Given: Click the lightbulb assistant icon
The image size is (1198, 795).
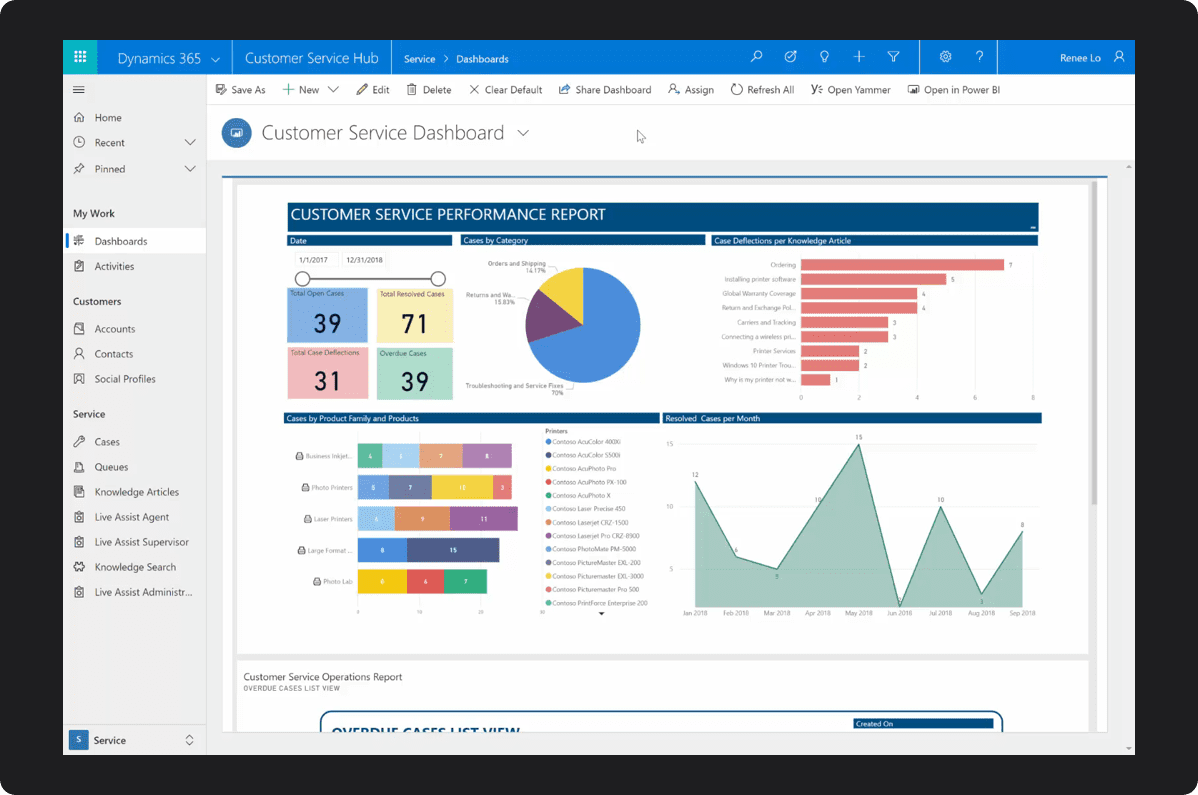Looking at the screenshot, I should (x=824, y=57).
